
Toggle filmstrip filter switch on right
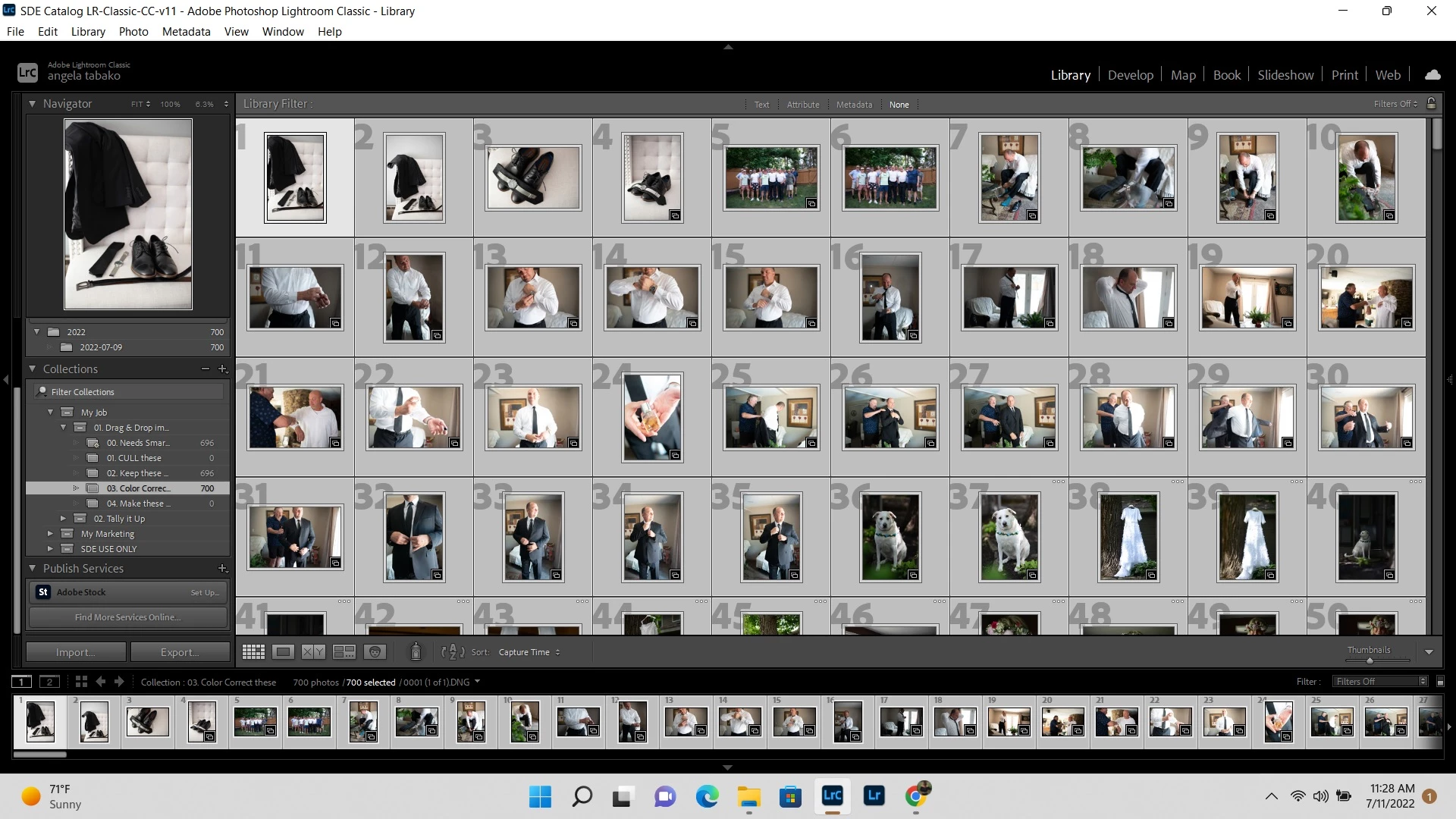[1440, 682]
